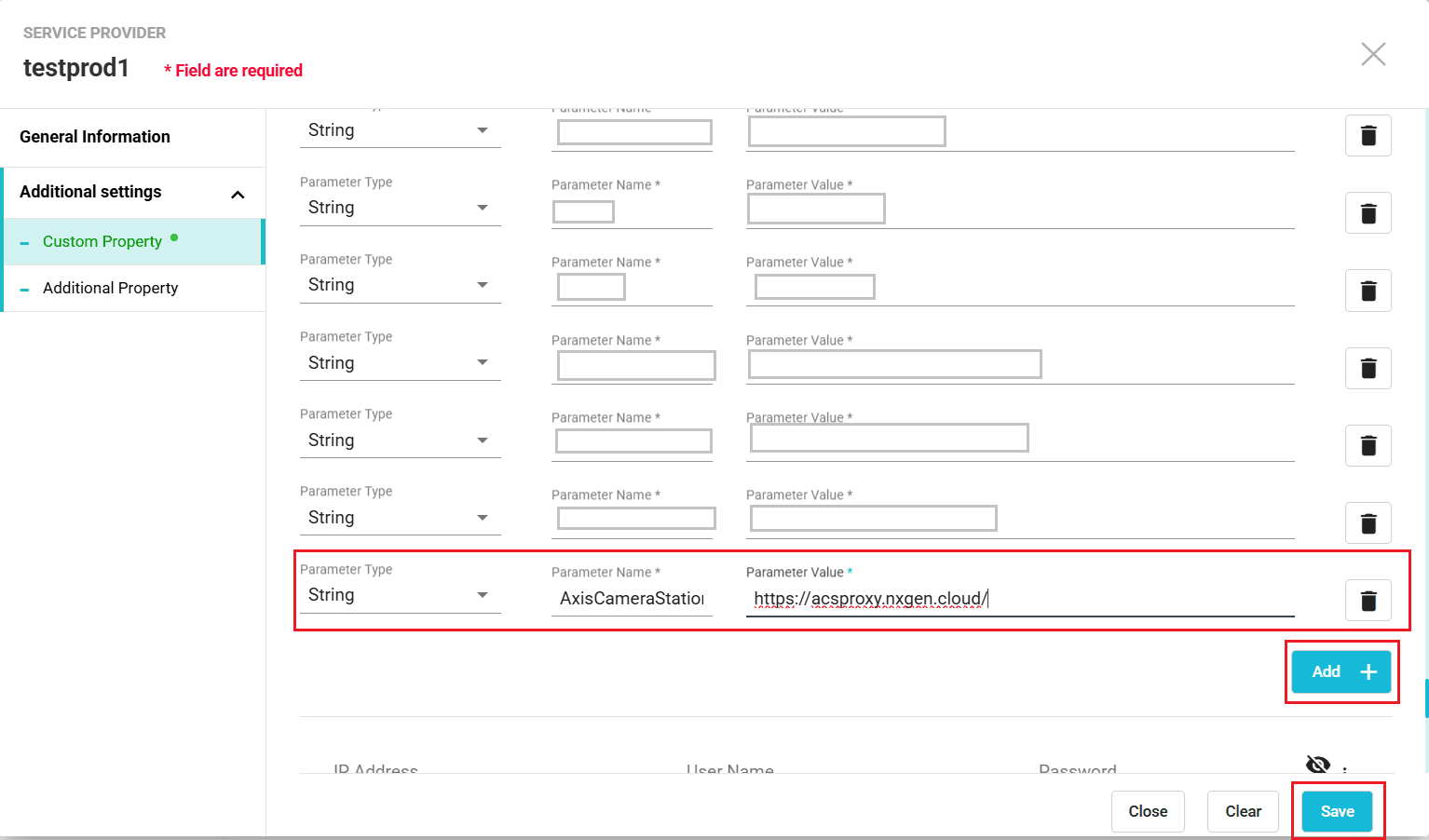The image size is (1429, 840).
Task: Remove the fifth parameter row
Action: (1368, 445)
